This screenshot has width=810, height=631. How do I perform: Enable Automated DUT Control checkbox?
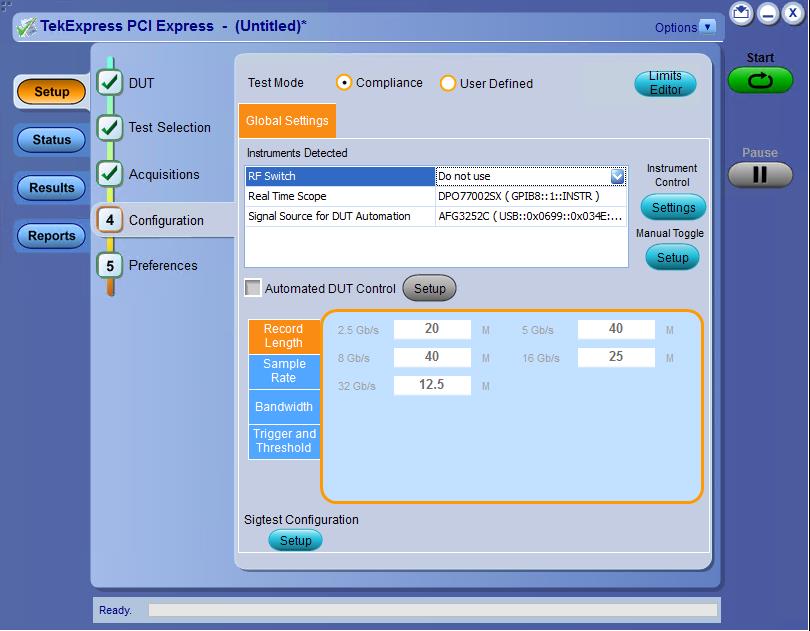(253, 288)
